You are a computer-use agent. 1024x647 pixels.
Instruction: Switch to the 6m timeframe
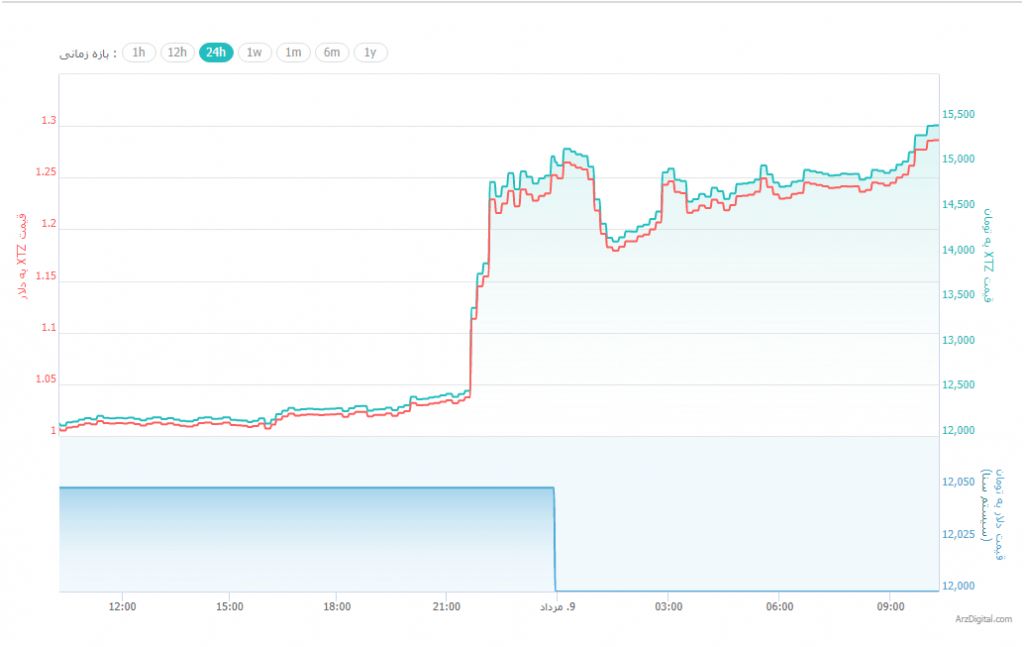[x=331, y=53]
